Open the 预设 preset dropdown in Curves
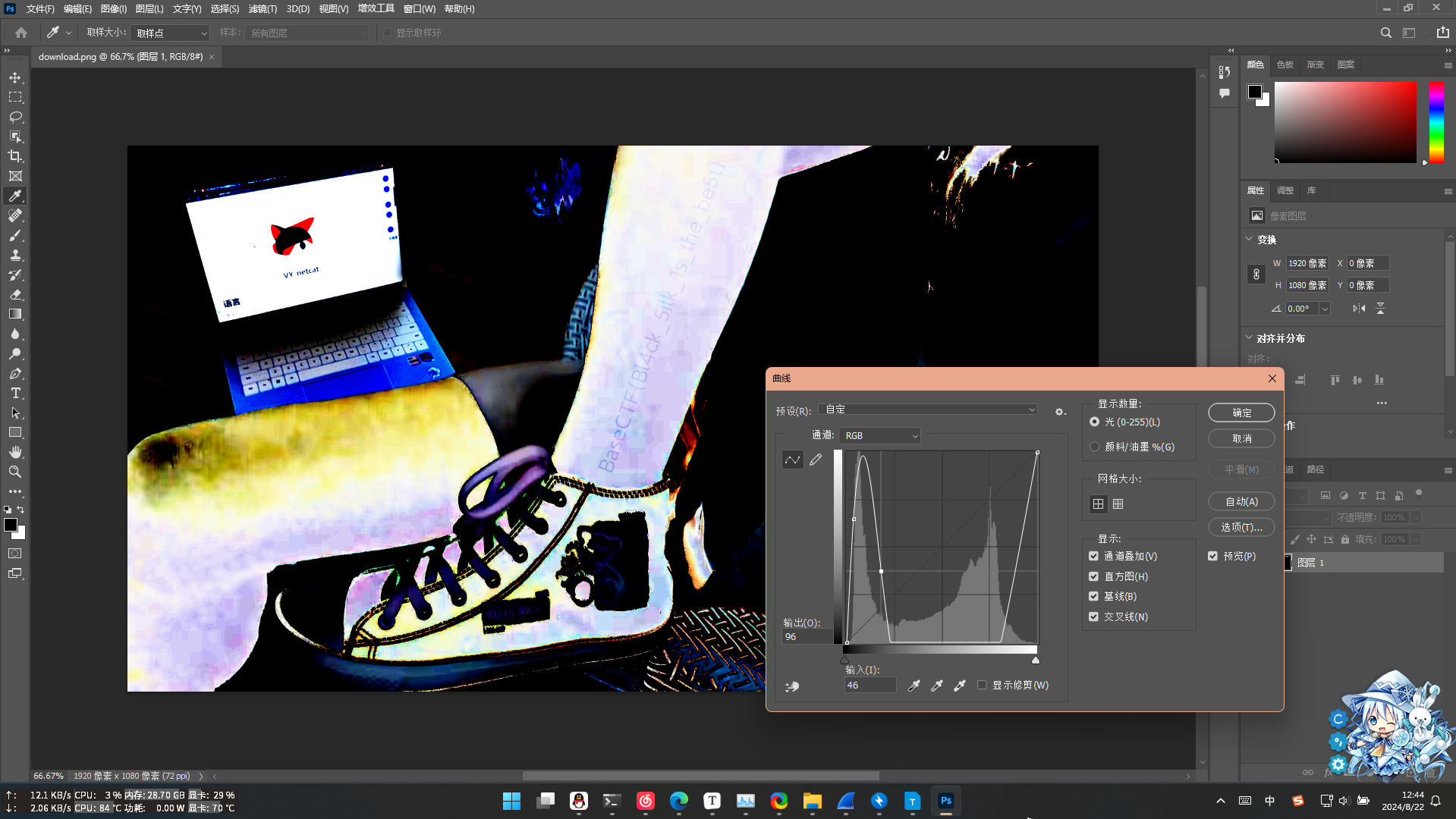The height and width of the screenshot is (819, 1456). 930,409
